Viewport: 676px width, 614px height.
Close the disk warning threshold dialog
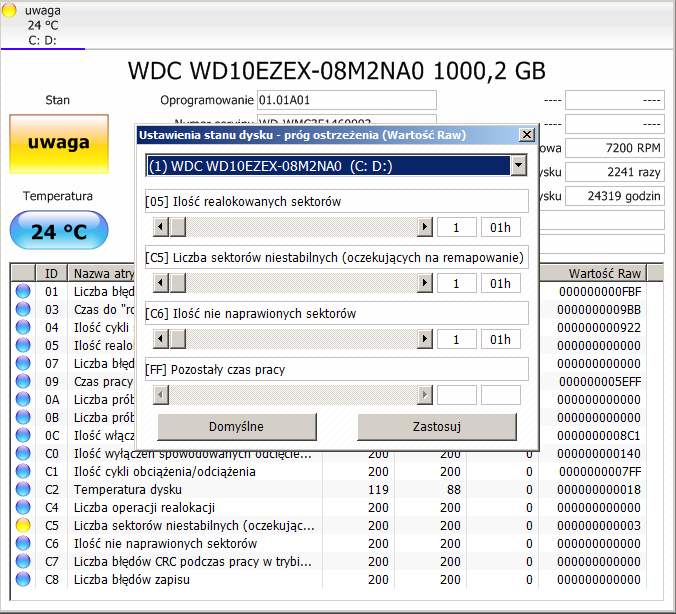pyautogui.click(x=526, y=135)
